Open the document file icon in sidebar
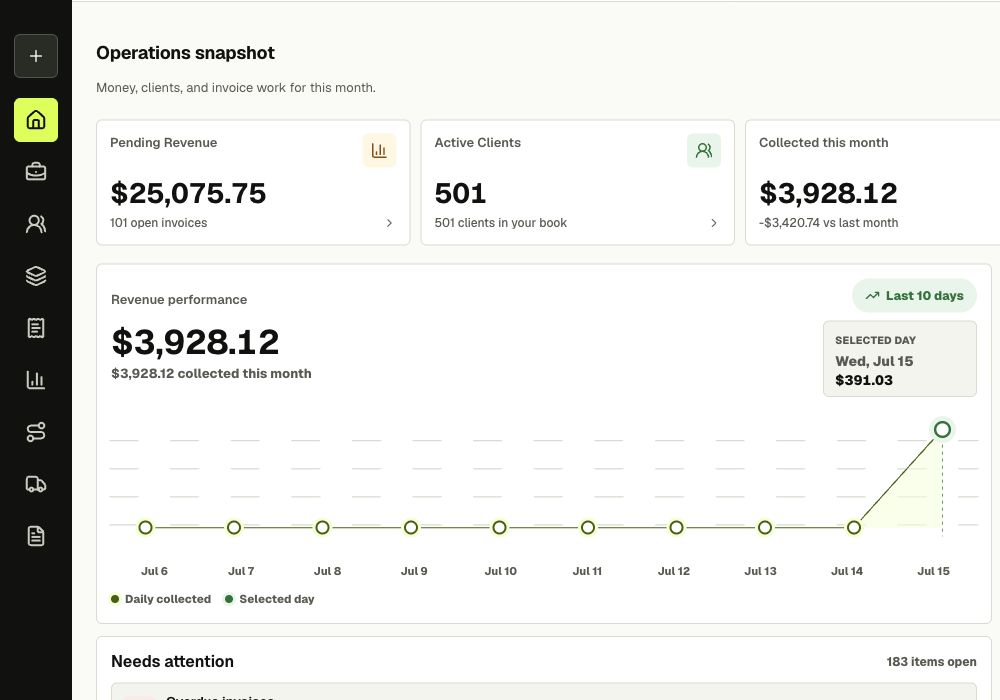Screen dimensions: 1000x700 click(36, 536)
